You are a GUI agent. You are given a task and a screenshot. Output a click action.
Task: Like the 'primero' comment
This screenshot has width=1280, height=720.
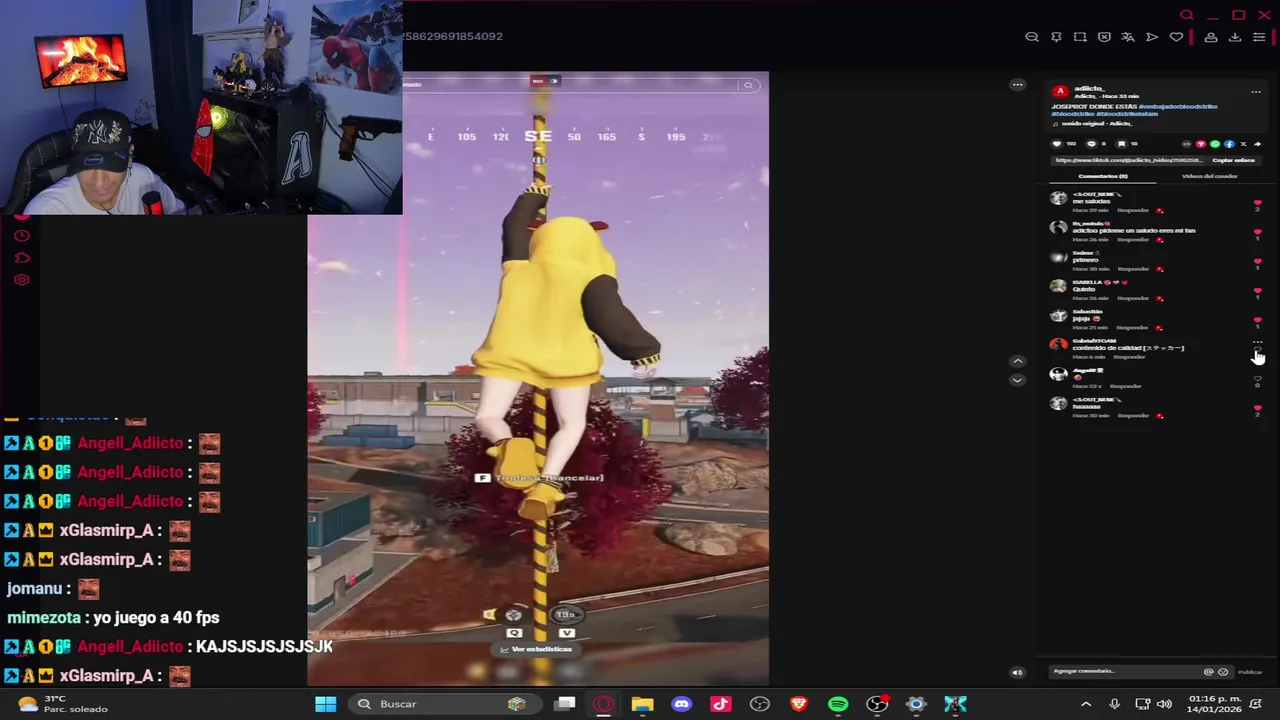pos(1258,261)
